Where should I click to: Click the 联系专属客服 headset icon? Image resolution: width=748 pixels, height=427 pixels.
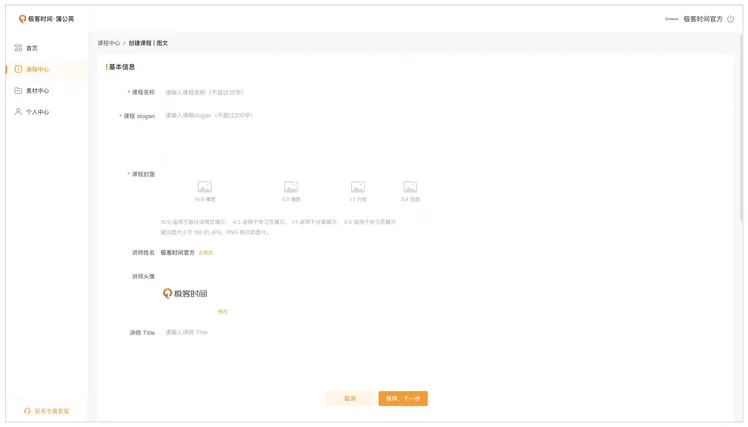tap(27, 411)
